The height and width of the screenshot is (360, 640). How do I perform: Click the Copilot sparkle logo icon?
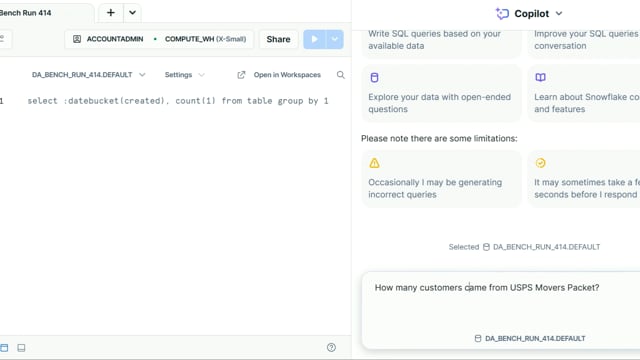tap(502, 13)
